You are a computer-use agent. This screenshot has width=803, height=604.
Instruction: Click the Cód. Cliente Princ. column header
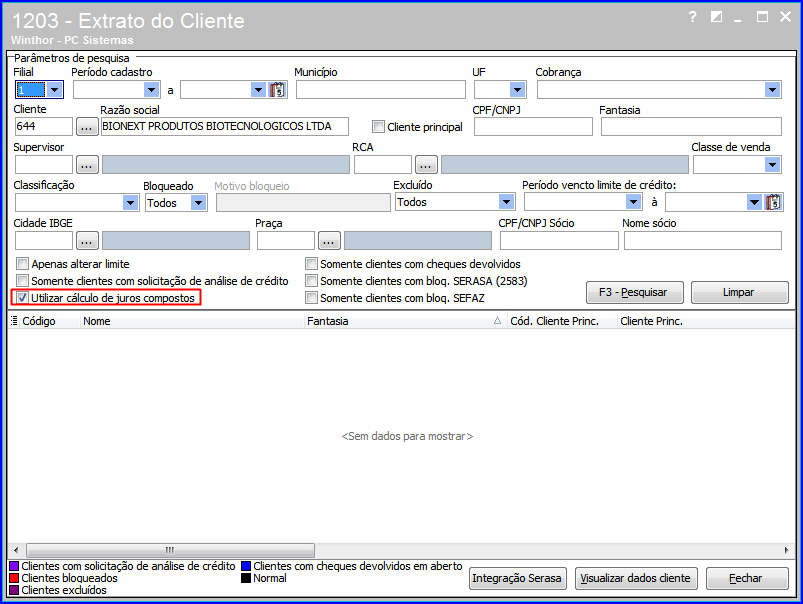coord(562,321)
